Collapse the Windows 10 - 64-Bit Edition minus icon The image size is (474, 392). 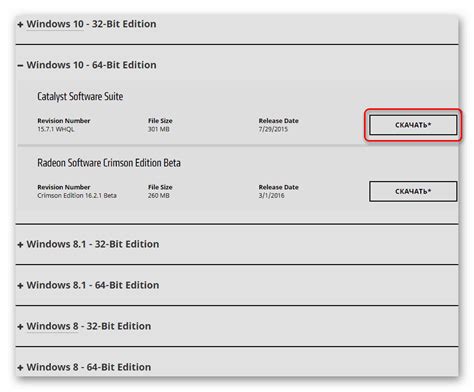click(x=20, y=65)
